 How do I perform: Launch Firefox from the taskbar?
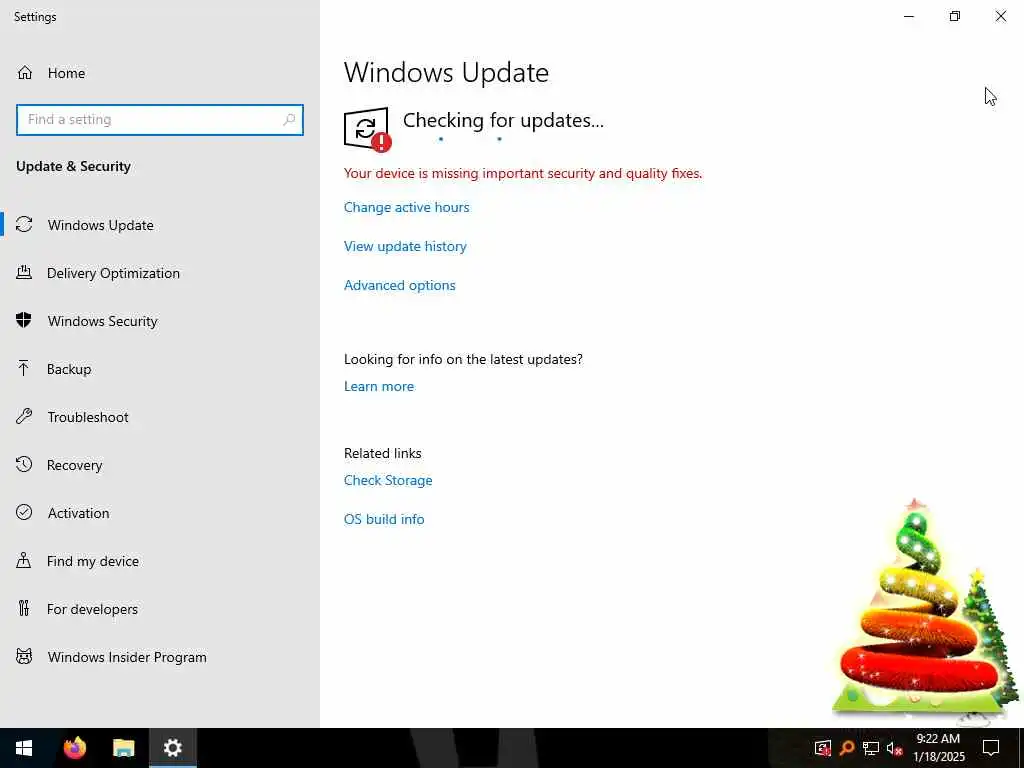click(x=74, y=748)
